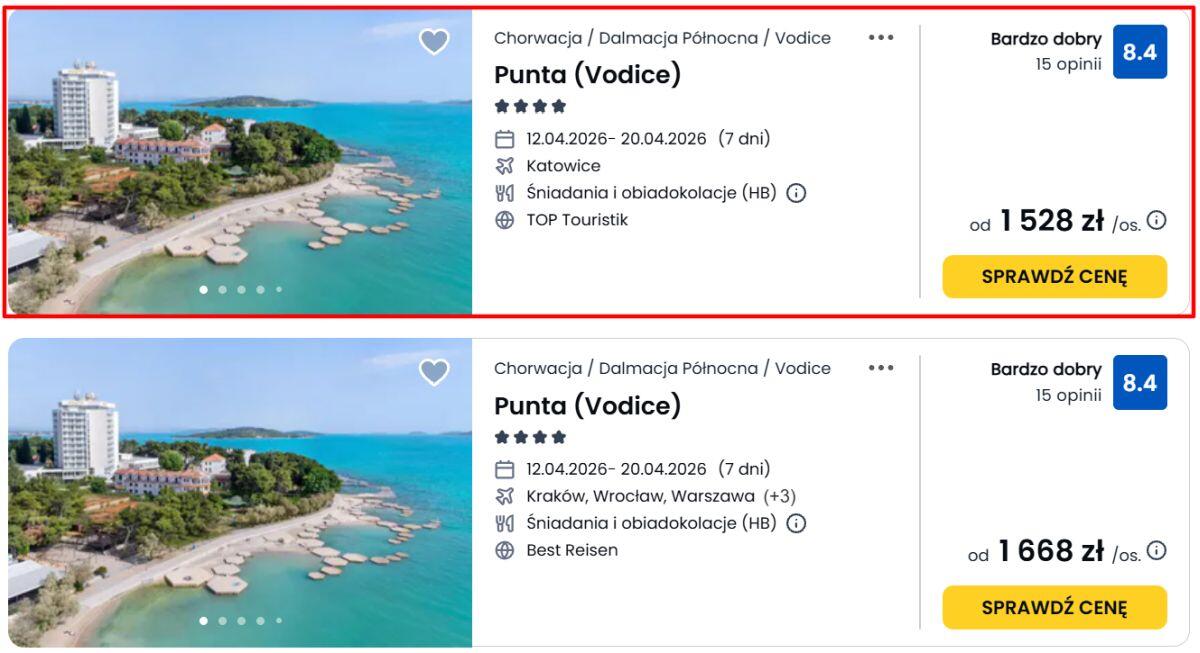Open three-dot options menu on Best Reisen offer
1200x653 pixels.
coord(881,368)
